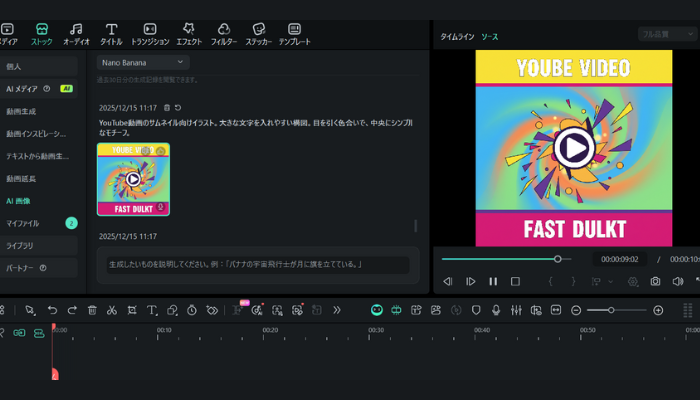Image resolution: width=700 pixels, height=400 pixels.
Task: Click the preview playback progress slider
Action: [x=506, y=259]
